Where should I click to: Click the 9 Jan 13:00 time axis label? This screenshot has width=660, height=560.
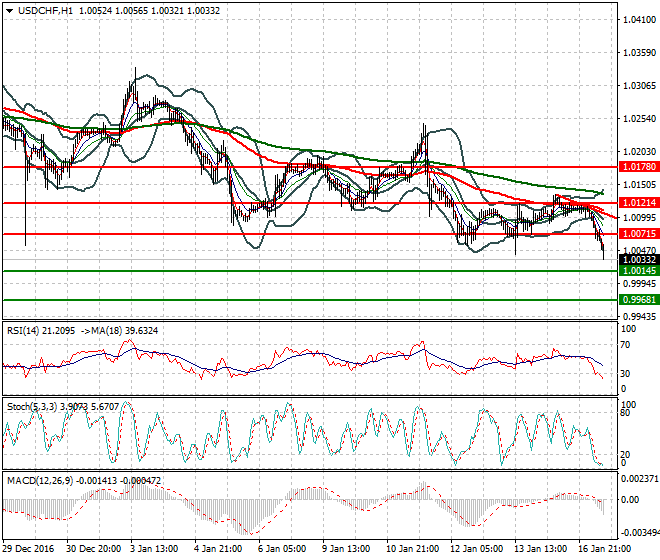tap(346, 550)
